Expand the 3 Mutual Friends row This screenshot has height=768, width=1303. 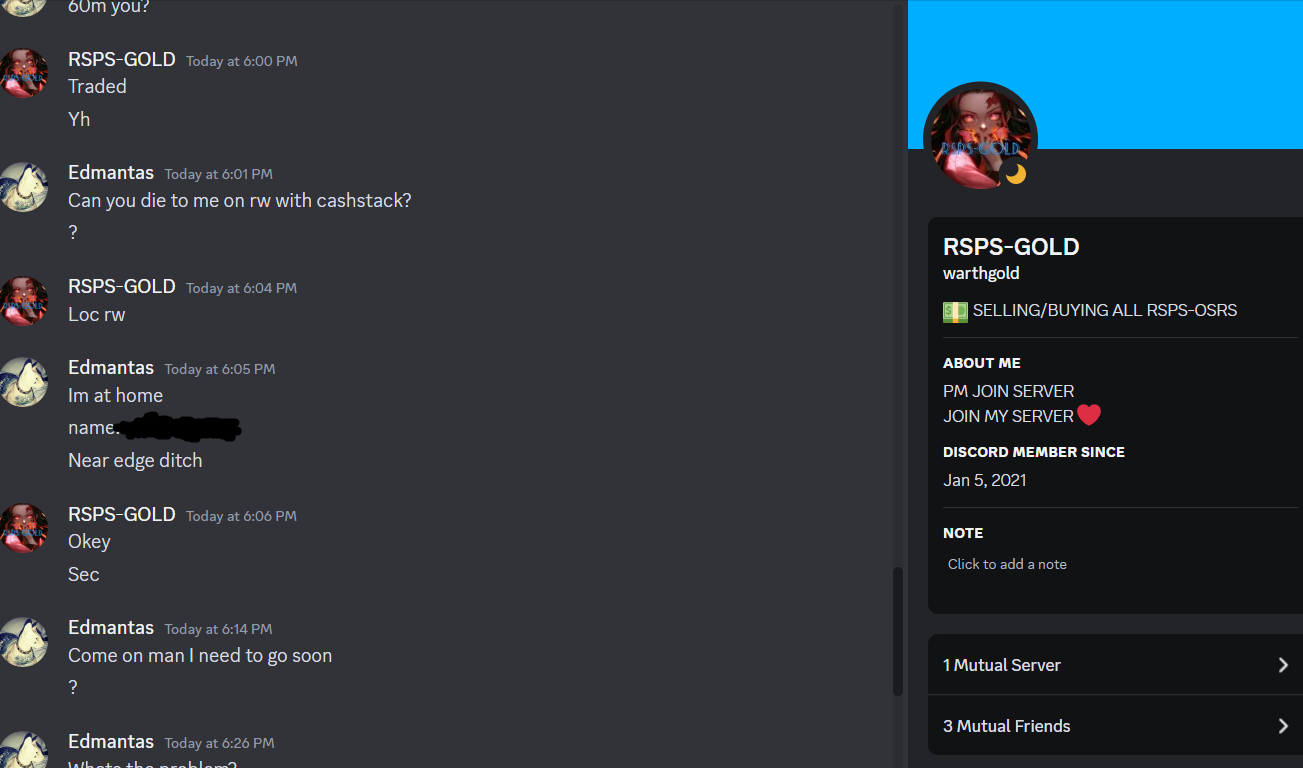[x=1115, y=726]
